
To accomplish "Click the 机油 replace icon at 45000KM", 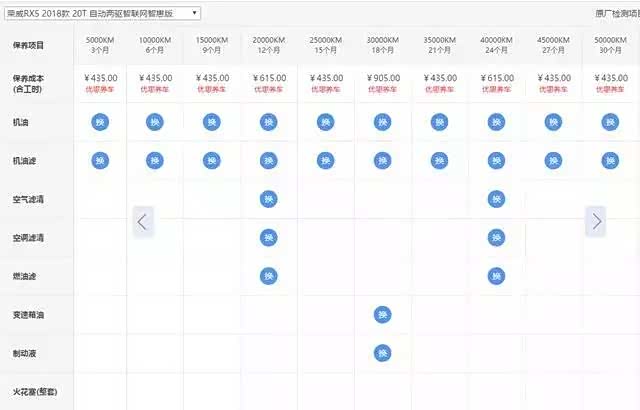I will pos(553,122).
